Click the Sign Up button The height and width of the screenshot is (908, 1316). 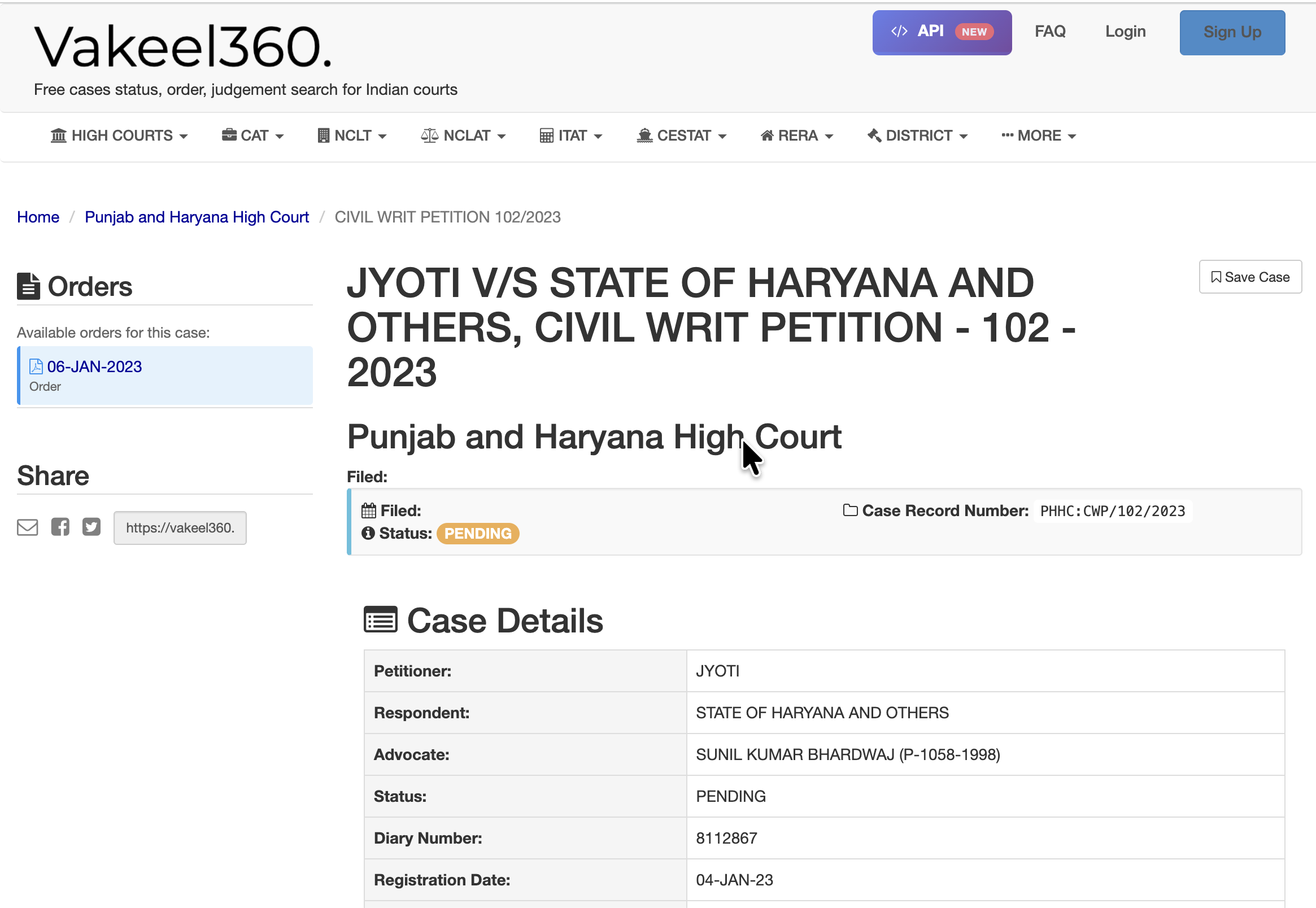1232,32
